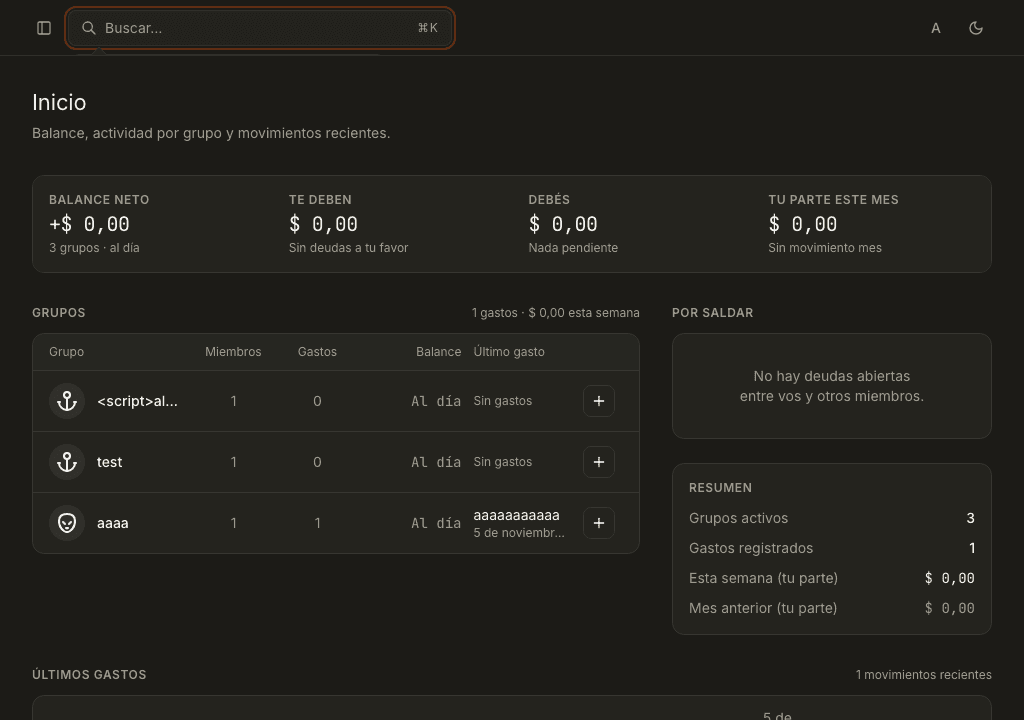
Task: Click 'Mes anterior (tu parte)' summary row
Action: click(x=831, y=608)
